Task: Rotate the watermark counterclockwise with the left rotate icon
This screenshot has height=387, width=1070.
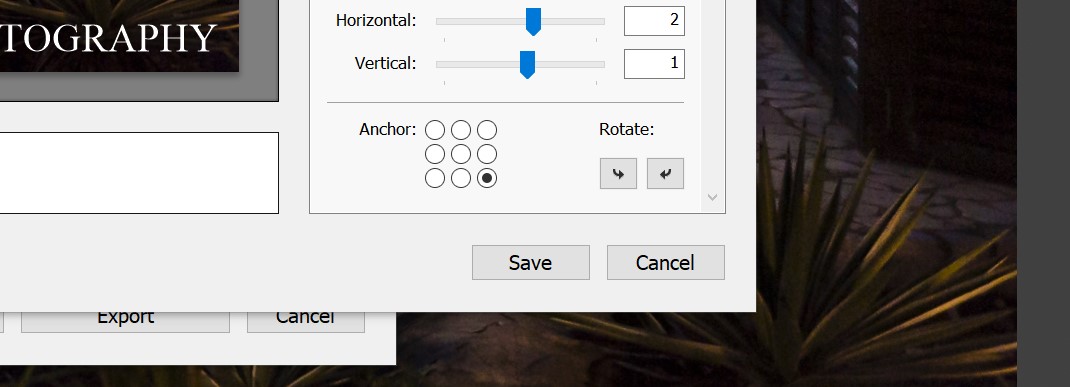Action: [x=618, y=173]
